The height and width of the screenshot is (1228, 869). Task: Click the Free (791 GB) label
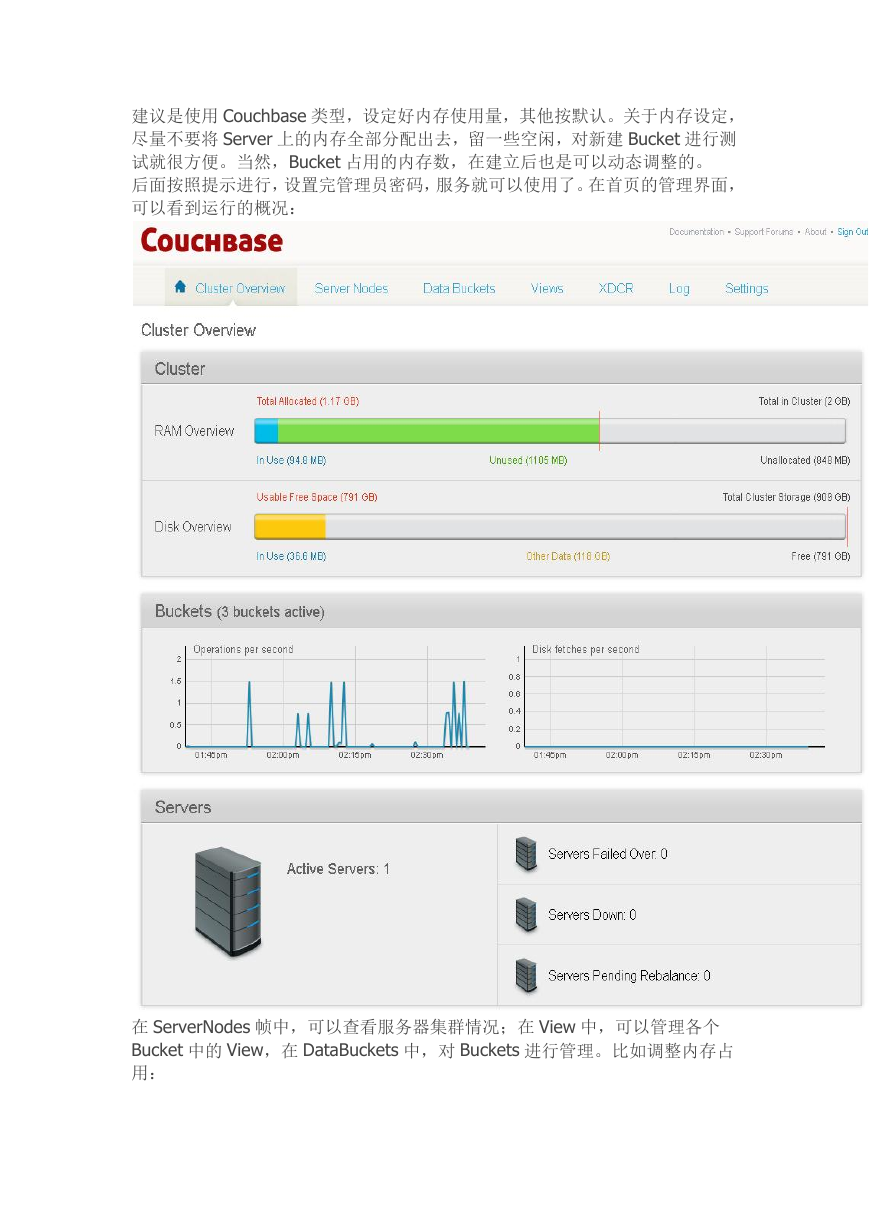820,556
